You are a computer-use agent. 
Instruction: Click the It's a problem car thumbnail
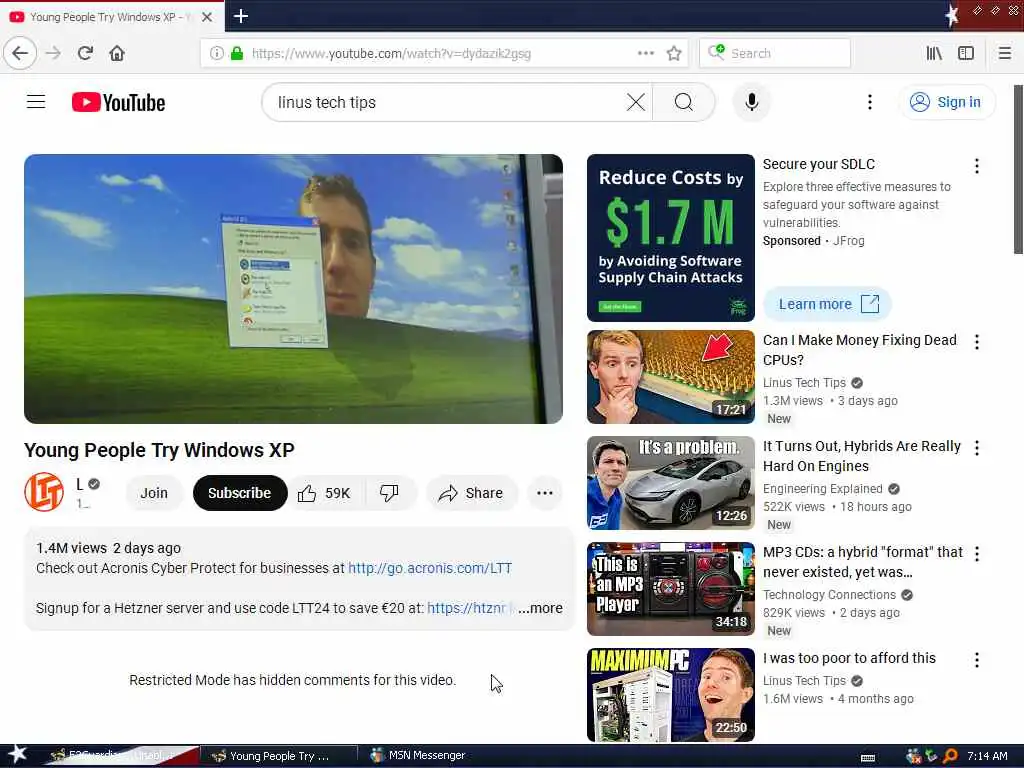click(671, 483)
